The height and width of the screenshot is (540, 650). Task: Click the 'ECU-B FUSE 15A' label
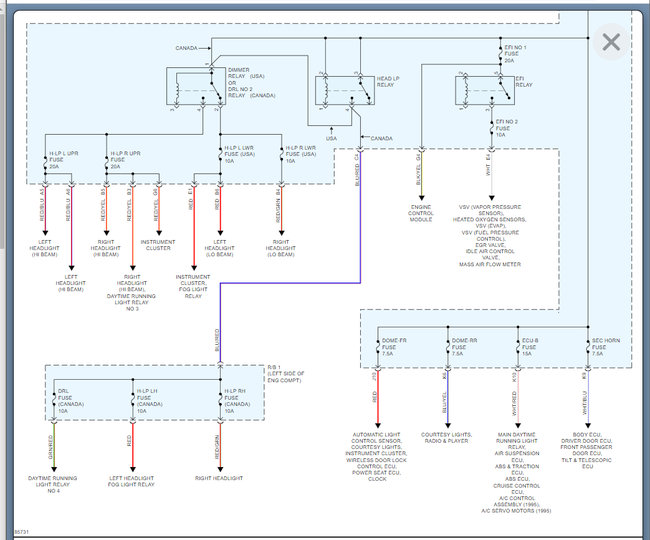(x=530, y=347)
